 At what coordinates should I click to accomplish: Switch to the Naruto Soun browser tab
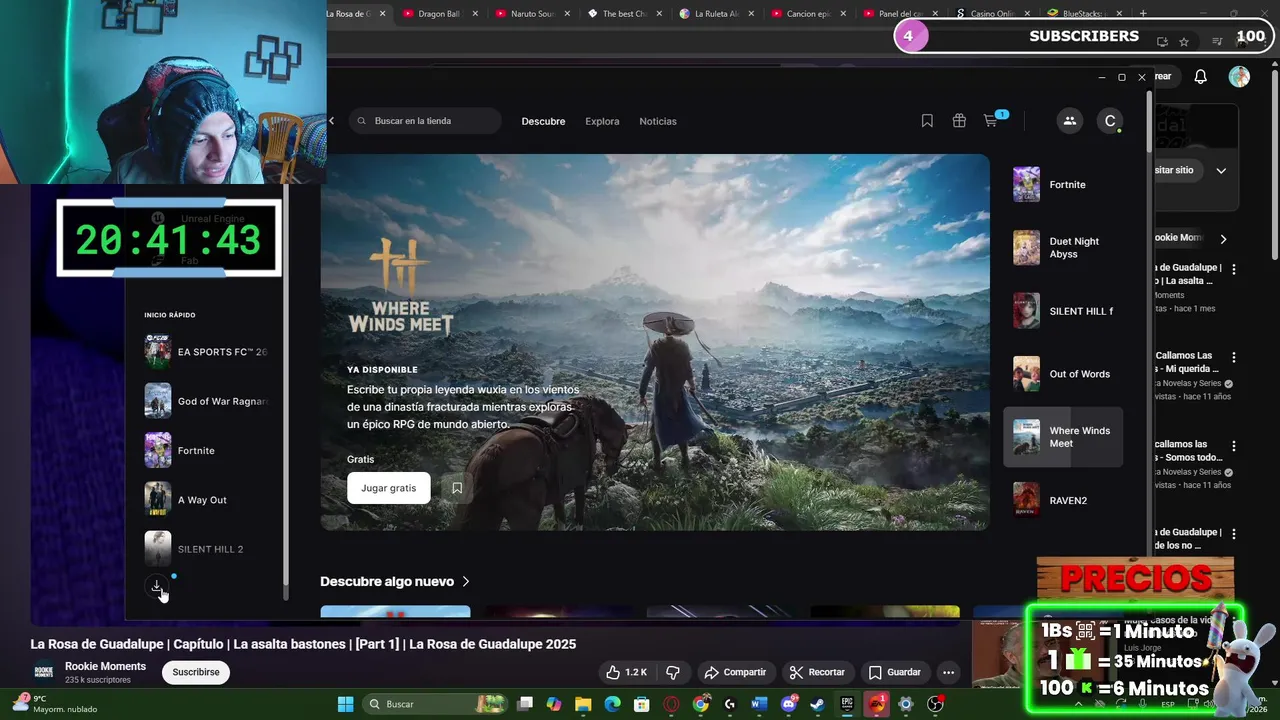click(x=531, y=14)
